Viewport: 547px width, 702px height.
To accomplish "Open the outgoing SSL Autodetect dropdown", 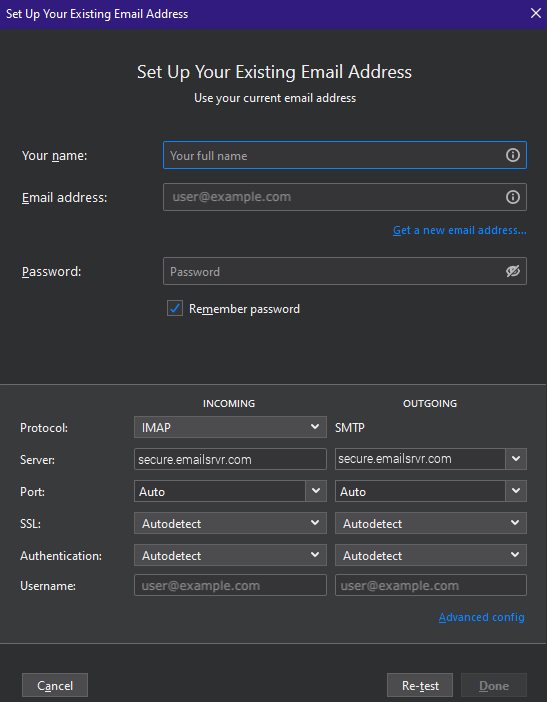I will tap(431, 523).
